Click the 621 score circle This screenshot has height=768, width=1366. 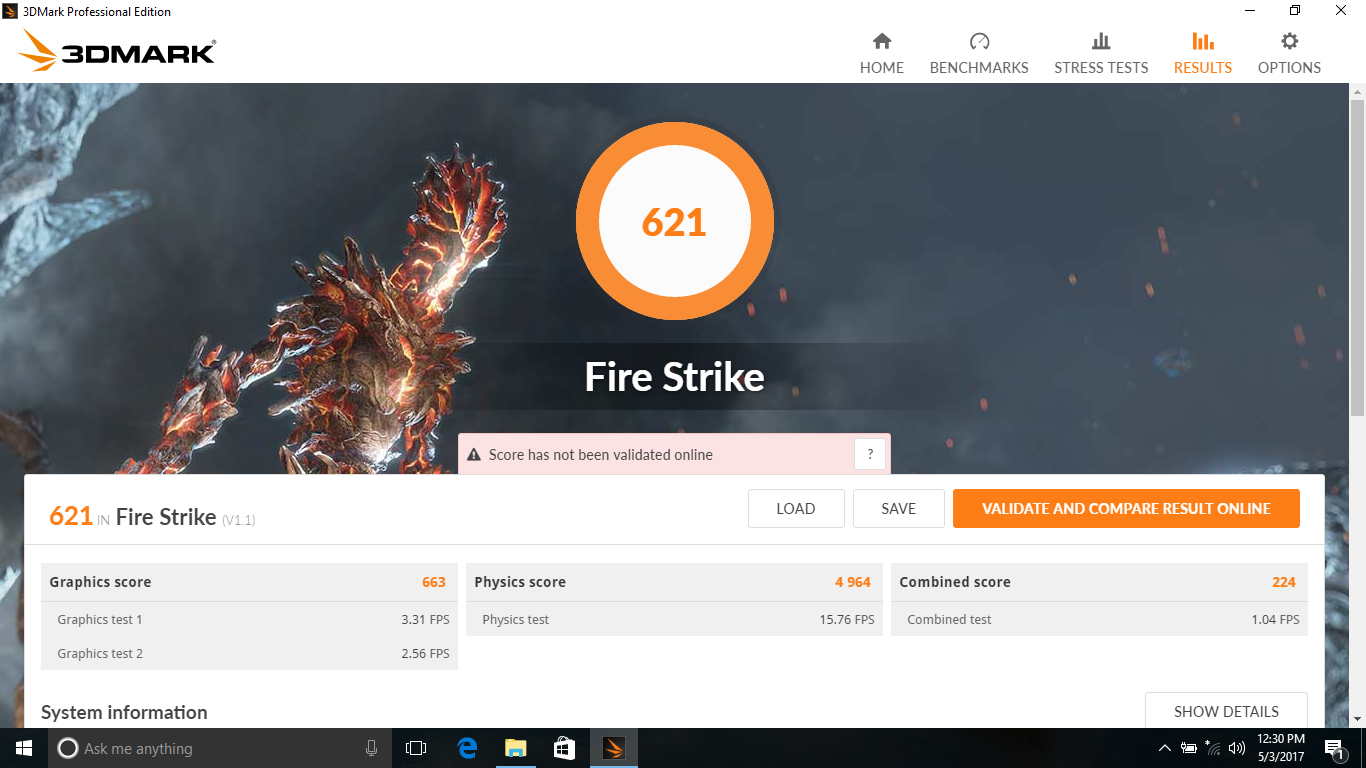click(x=675, y=221)
